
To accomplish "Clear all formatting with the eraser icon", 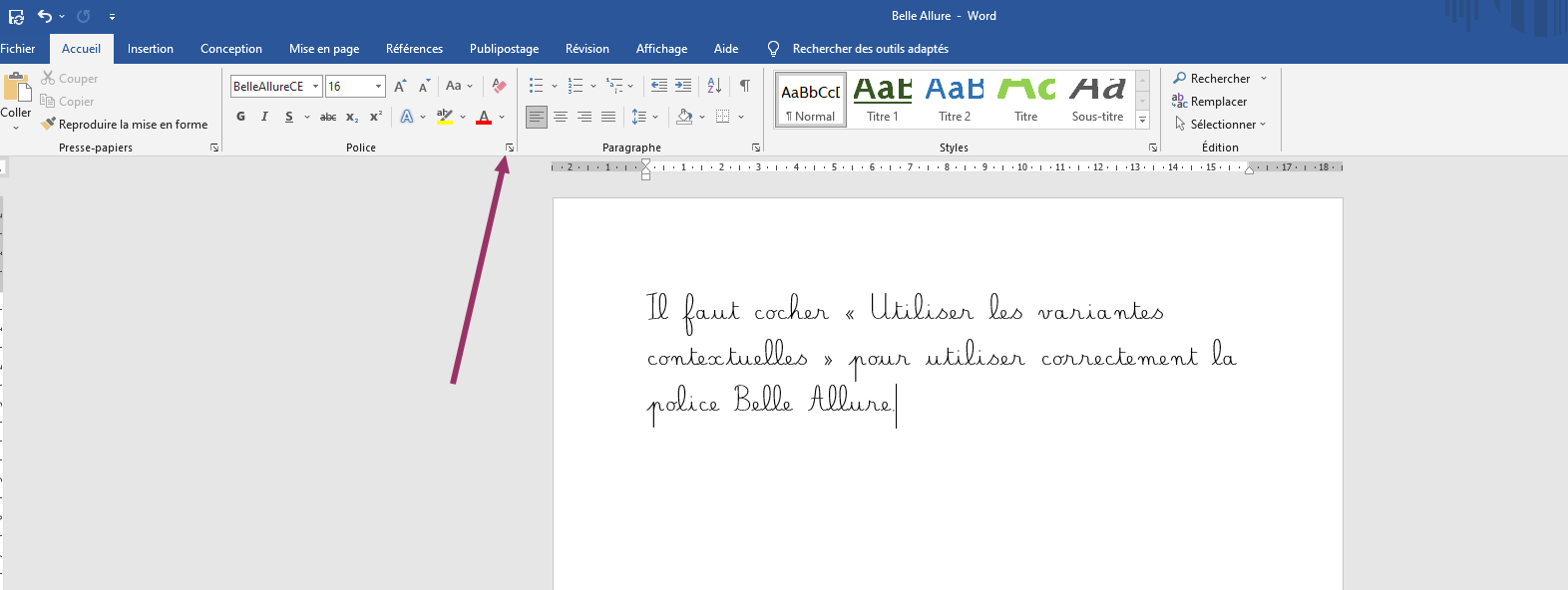I will (499, 87).
